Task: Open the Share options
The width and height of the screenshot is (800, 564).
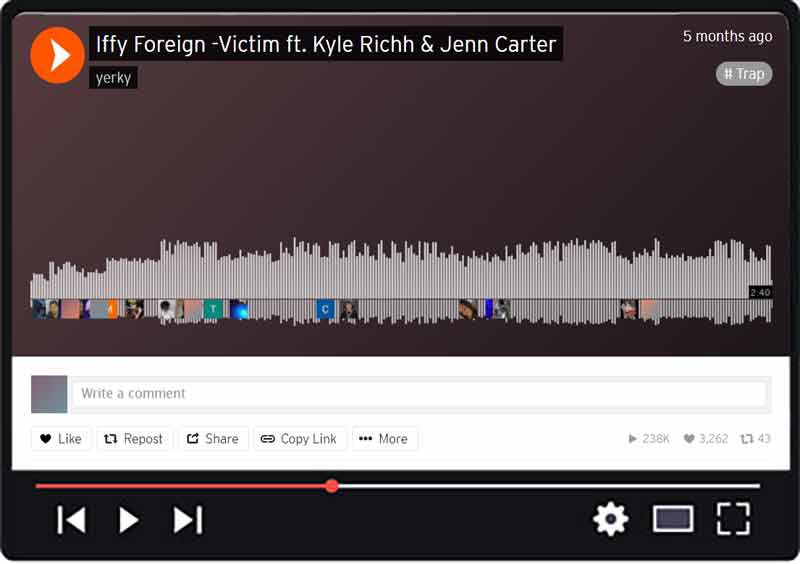Action: point(212,439)
